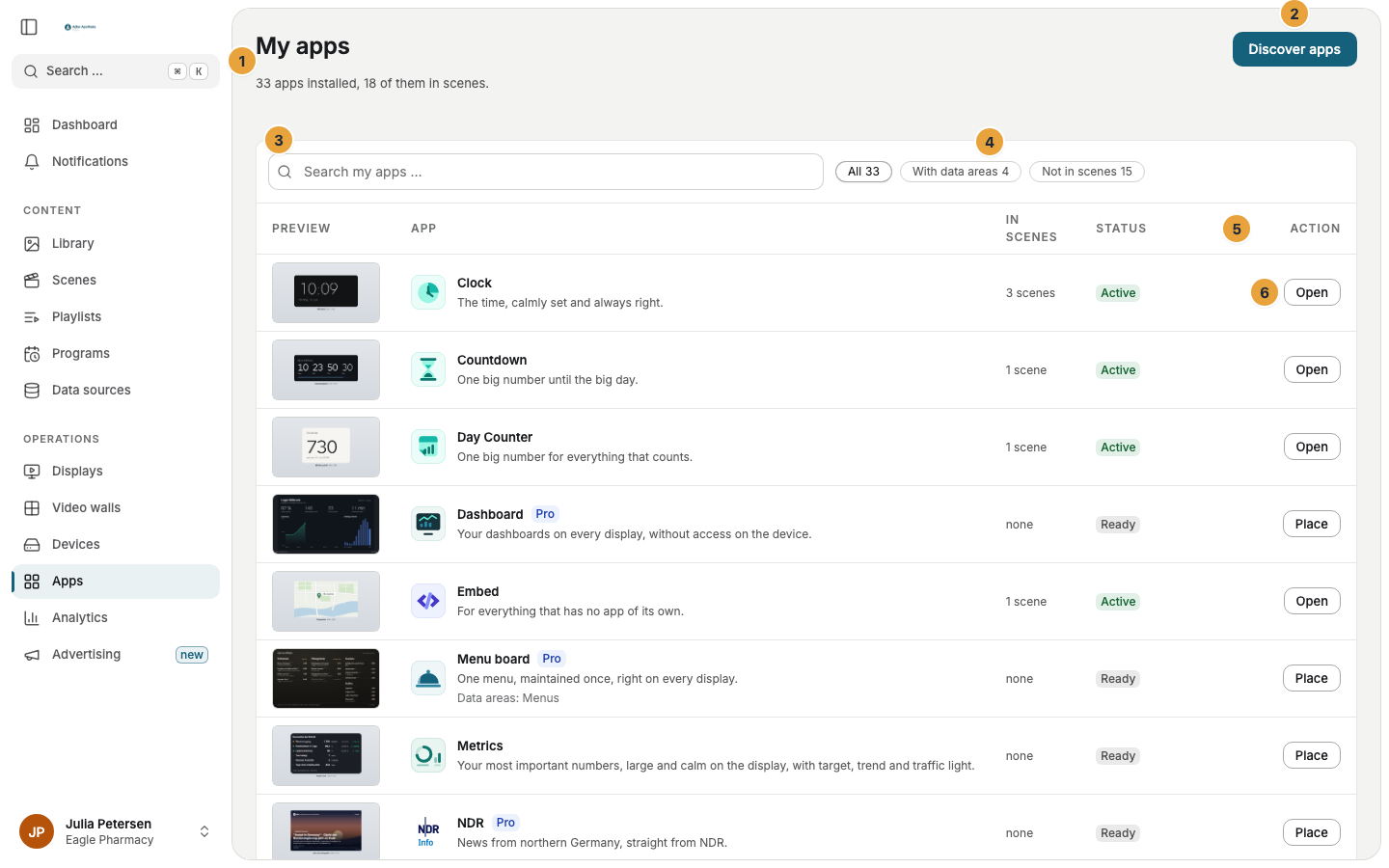Open the Embed app

click(1312, 601)
